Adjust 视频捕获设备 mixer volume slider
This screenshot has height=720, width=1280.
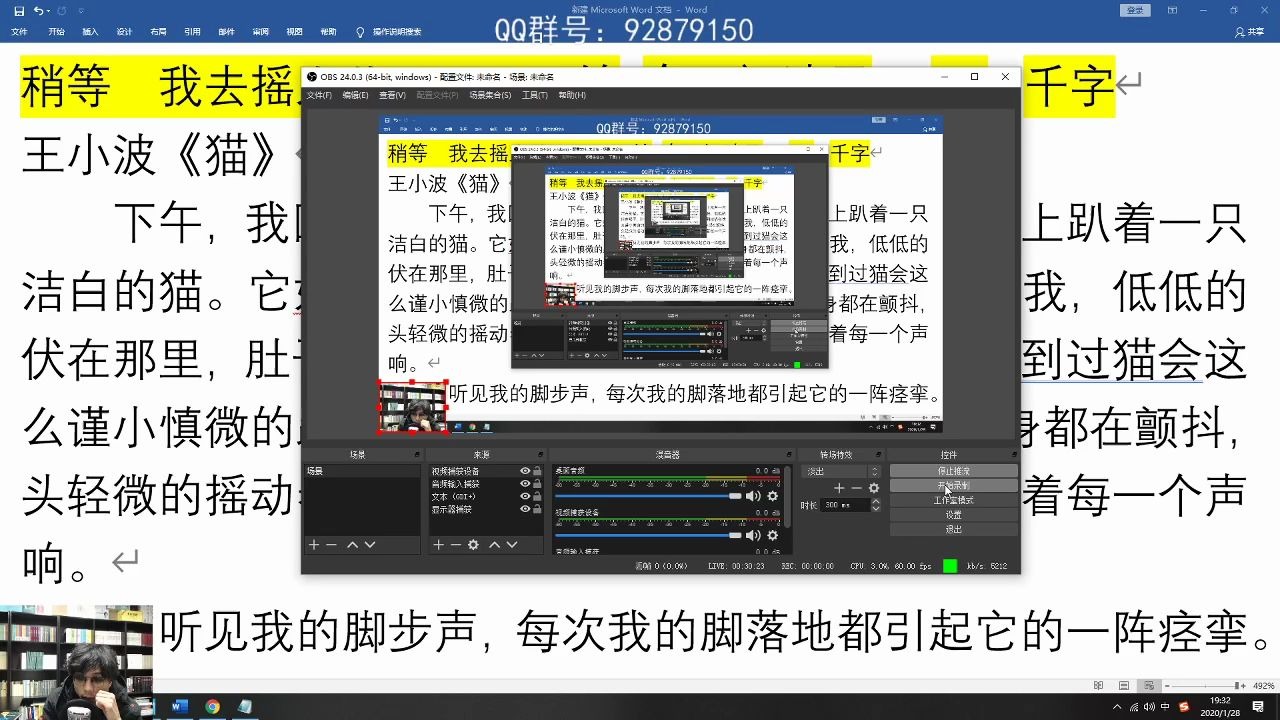648,535
